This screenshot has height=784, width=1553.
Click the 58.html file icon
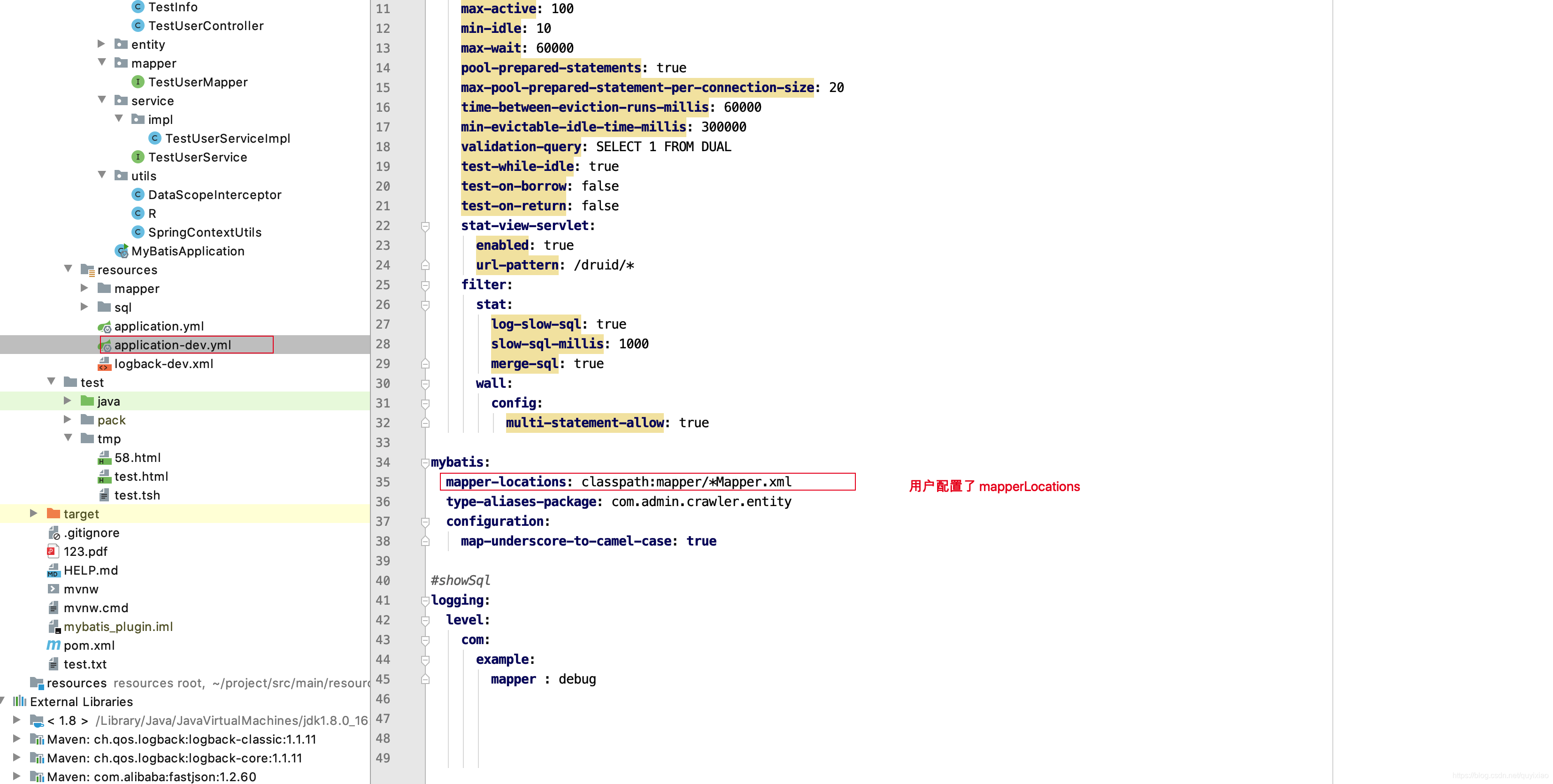104,458
